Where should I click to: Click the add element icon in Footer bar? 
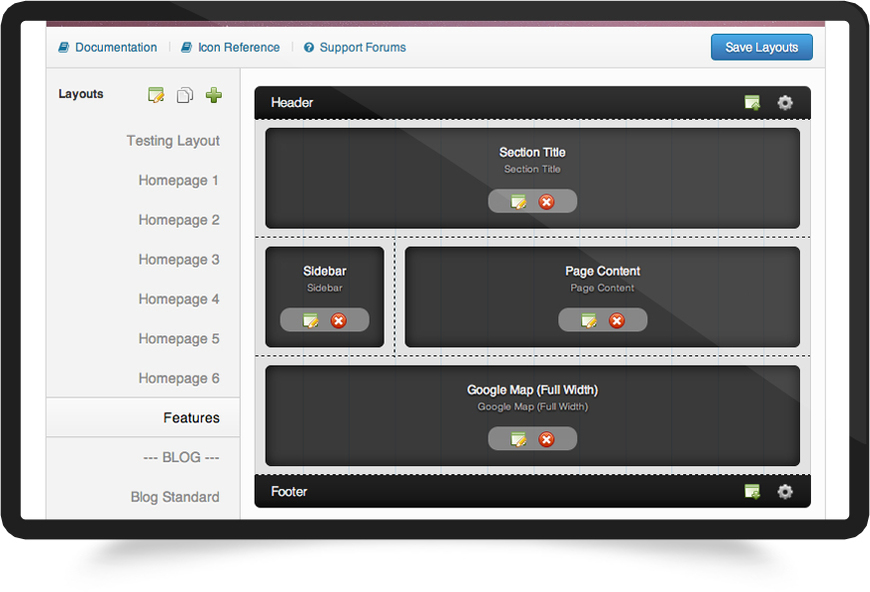tap(752, 491)
